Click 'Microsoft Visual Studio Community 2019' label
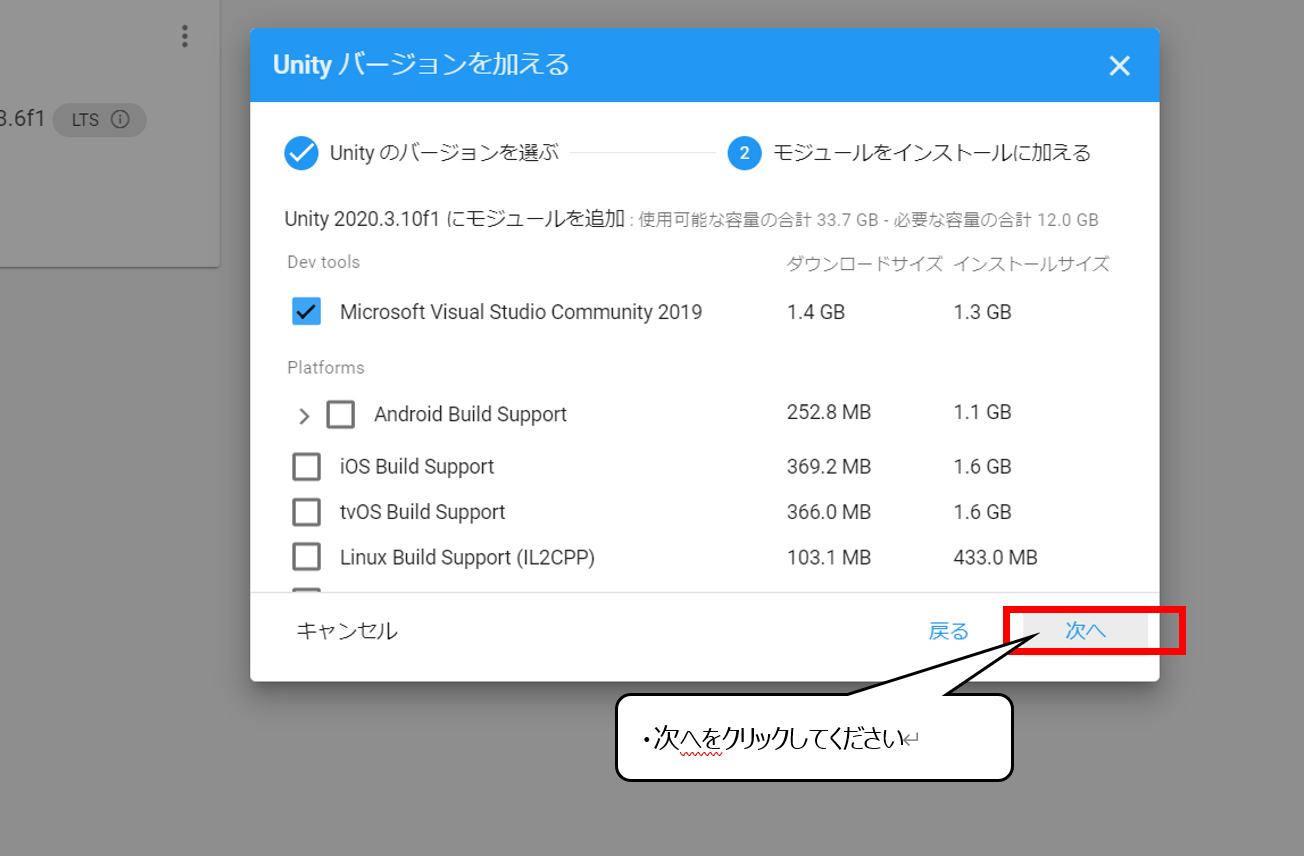 click(x=521, y=312)
